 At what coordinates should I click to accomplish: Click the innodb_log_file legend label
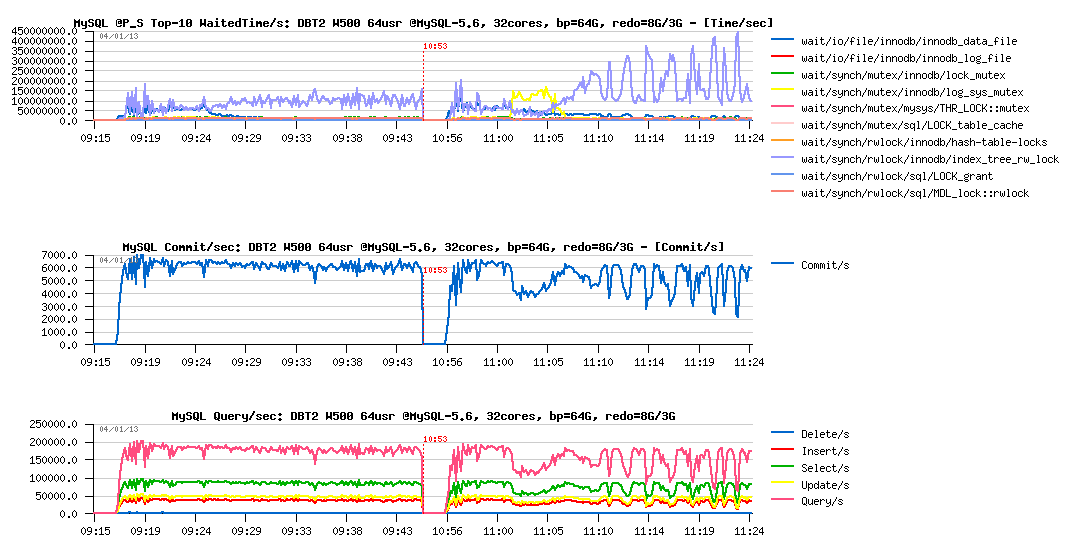tap(906, 59)
